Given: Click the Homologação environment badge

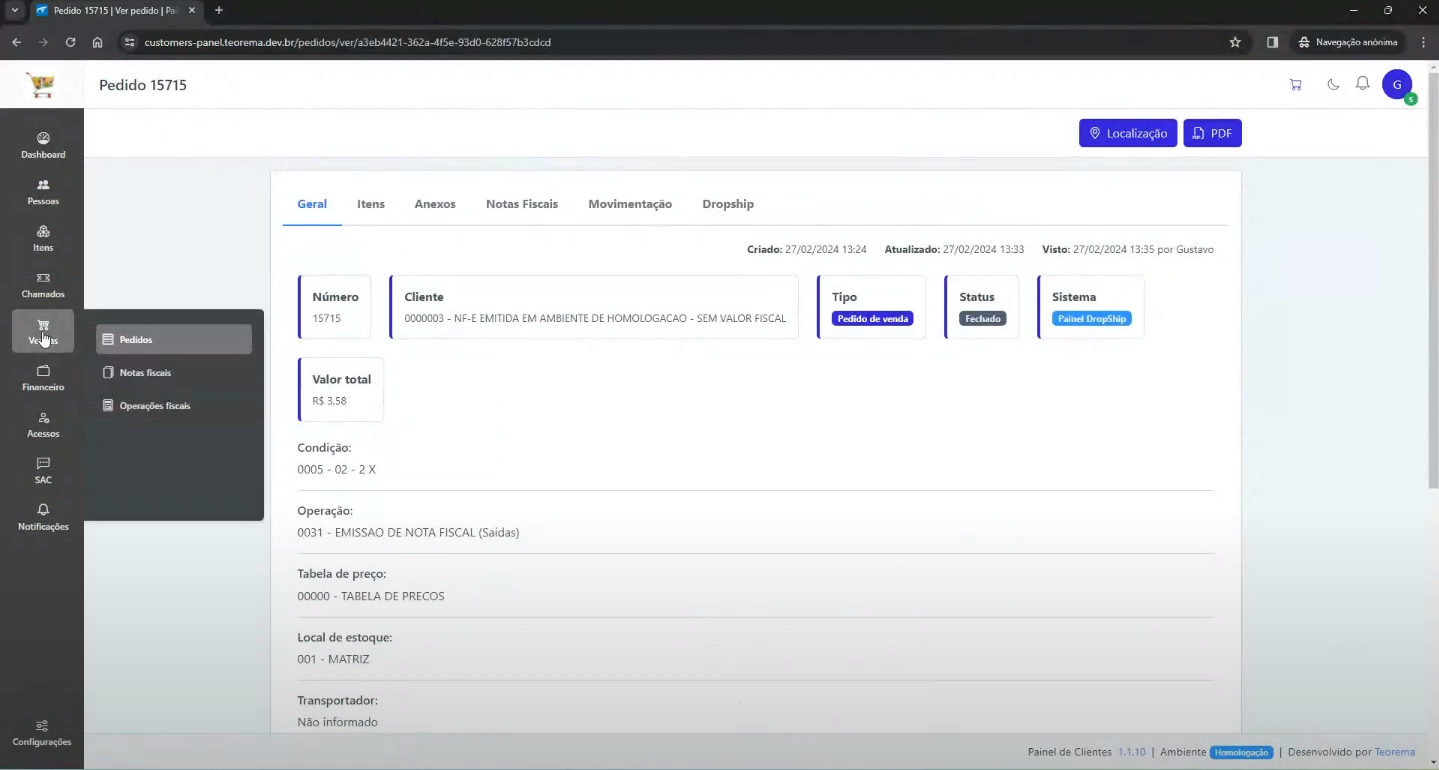Looking at the screenshot, I should coord(1242,752).
